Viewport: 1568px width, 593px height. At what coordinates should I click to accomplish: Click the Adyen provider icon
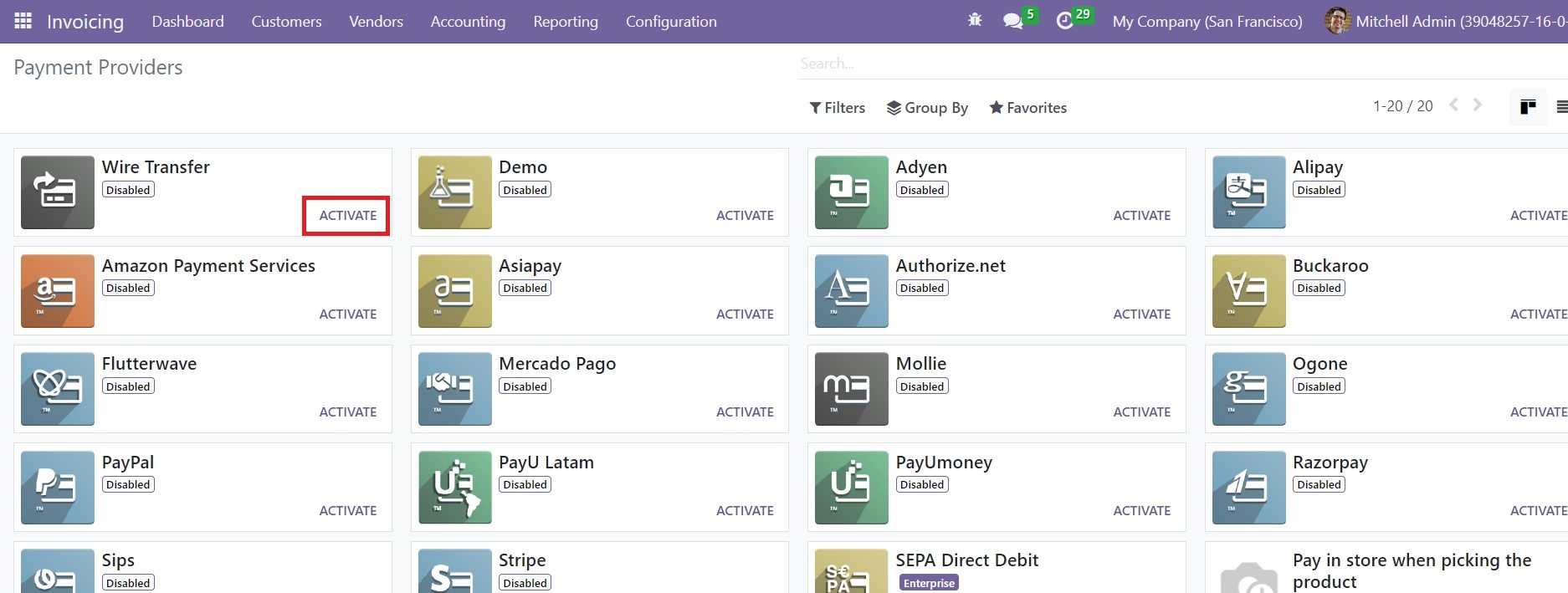(852, 192)
